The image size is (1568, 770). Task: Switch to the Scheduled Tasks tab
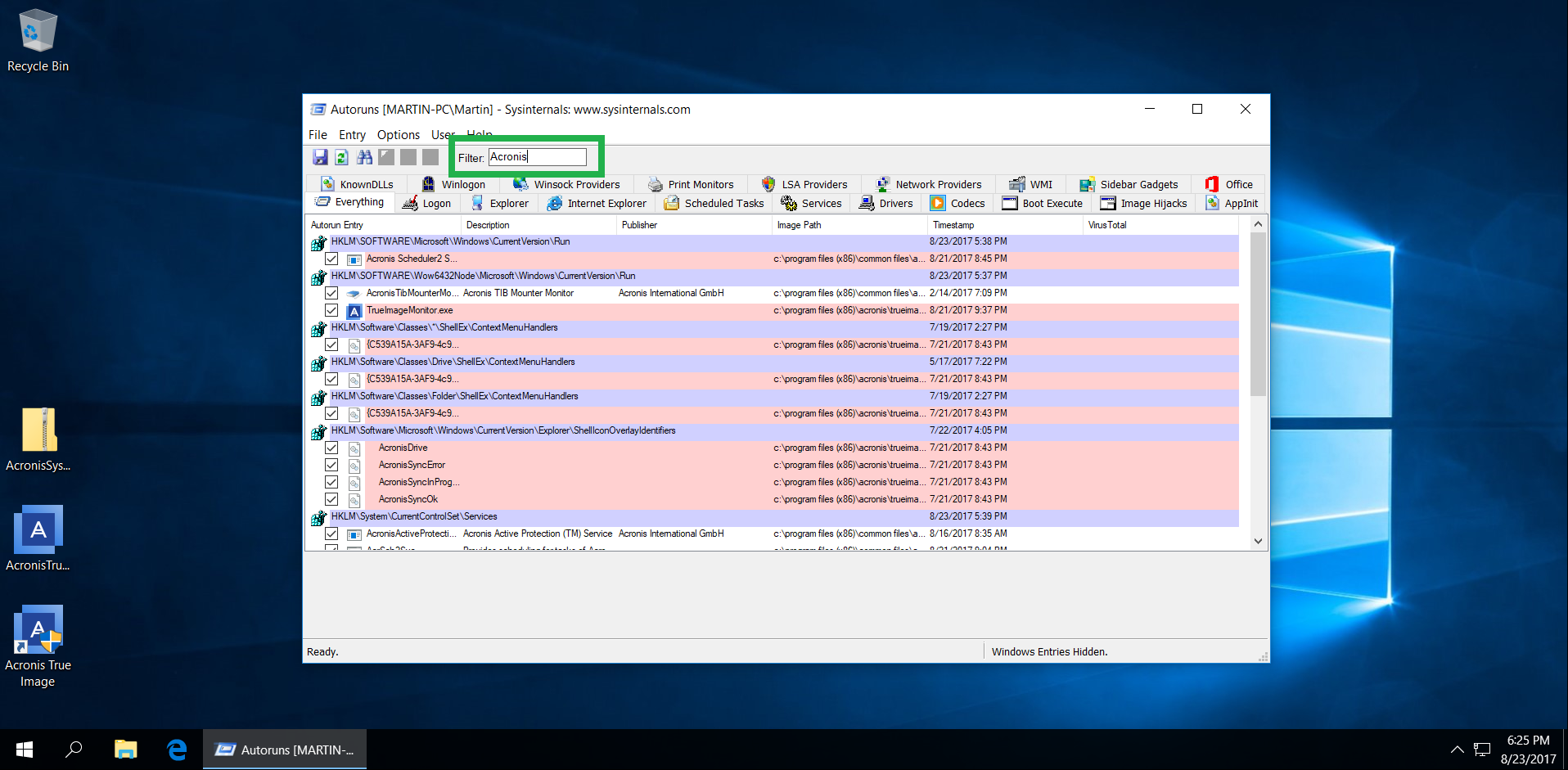[714, 203]
